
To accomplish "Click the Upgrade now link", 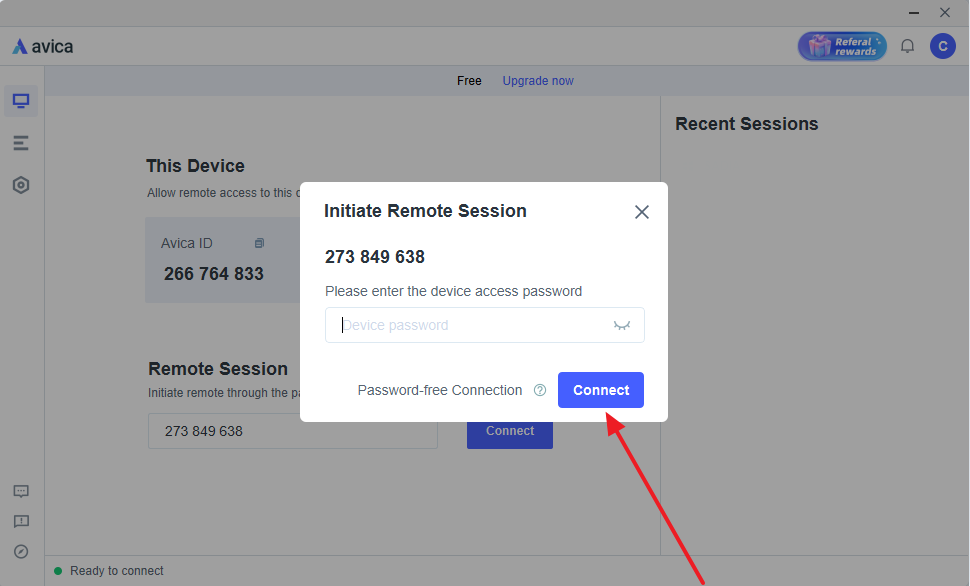I will click(537, 80).
